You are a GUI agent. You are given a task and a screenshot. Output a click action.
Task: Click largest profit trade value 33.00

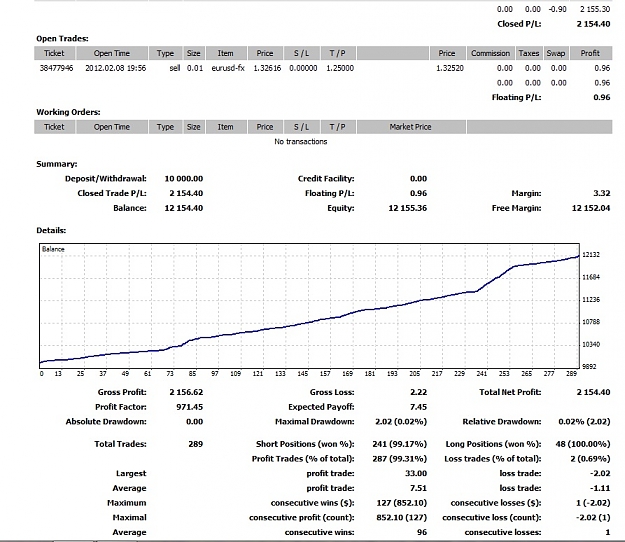416,473
